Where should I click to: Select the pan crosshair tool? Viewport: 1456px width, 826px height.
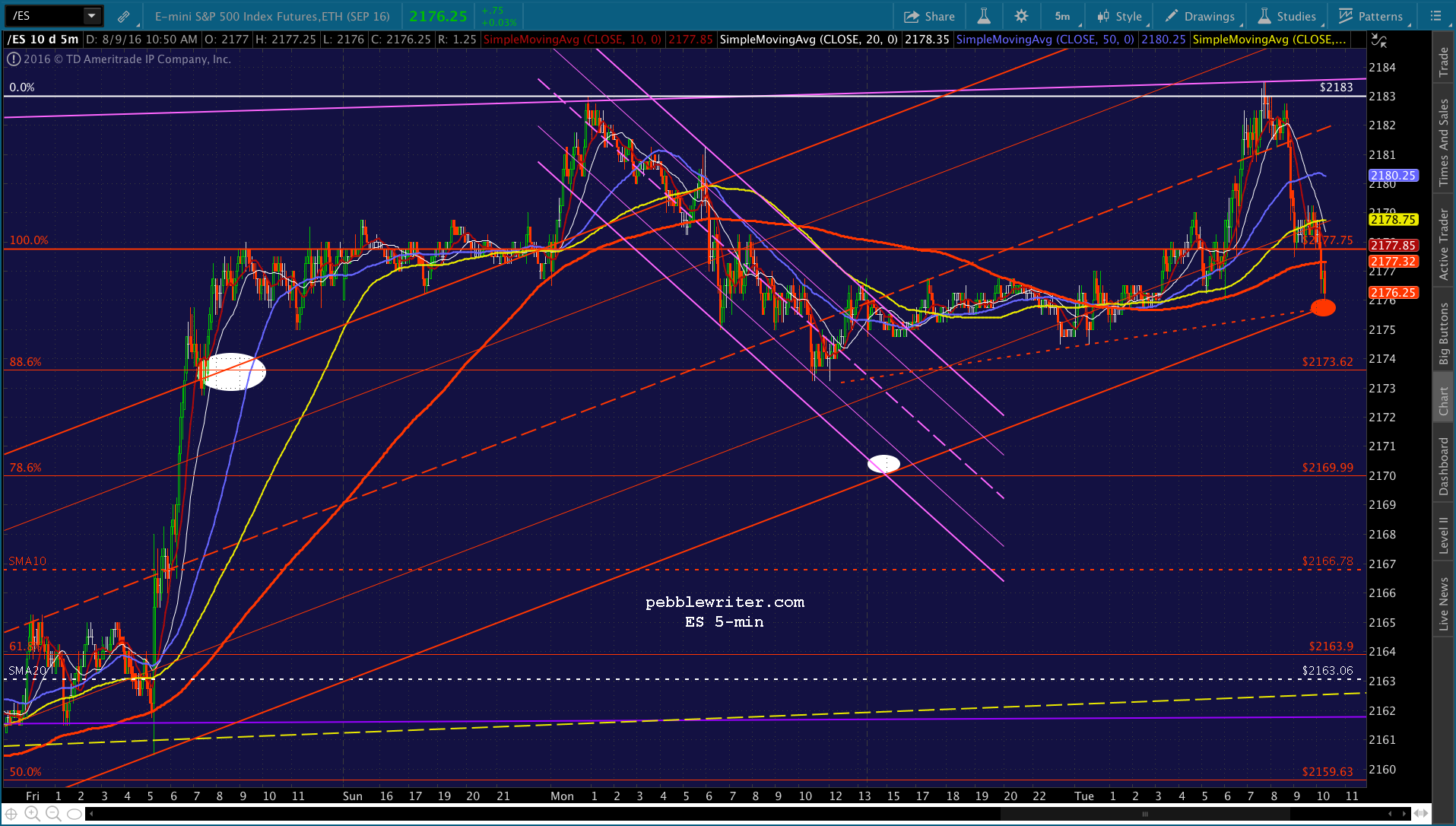click(x=11, y=814)
